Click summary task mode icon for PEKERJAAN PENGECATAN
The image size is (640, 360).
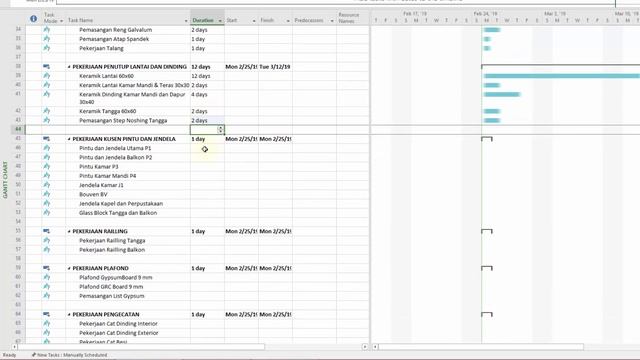(x=47, y=314)
